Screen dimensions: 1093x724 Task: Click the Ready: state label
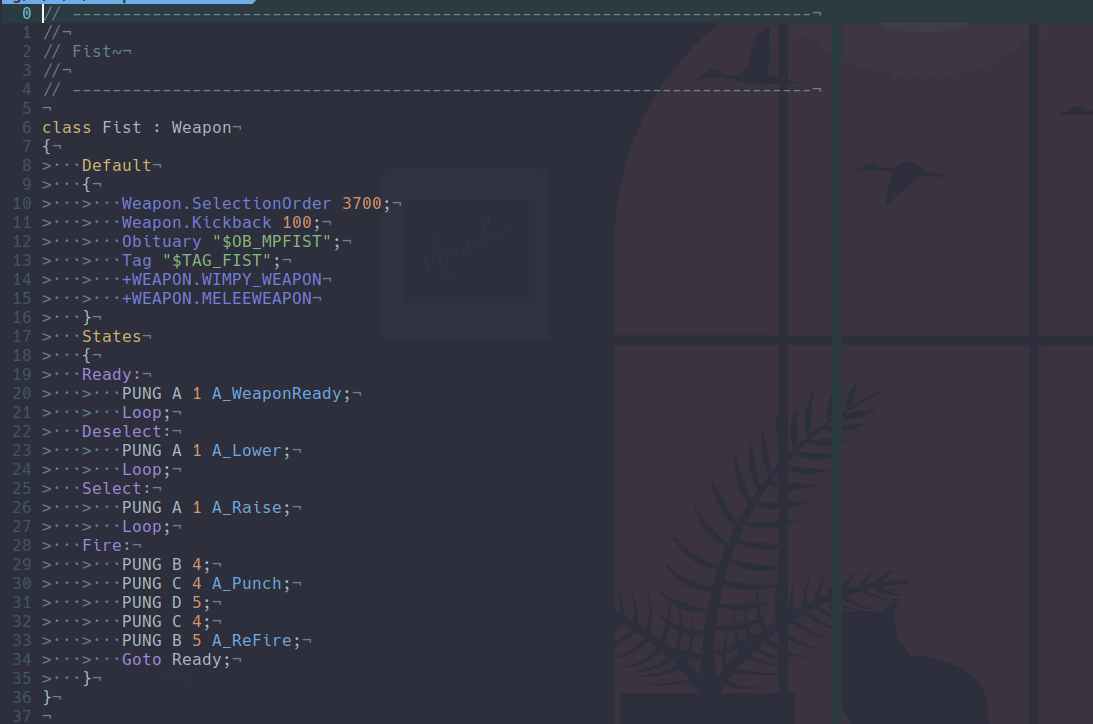click(x=111, y=374)
